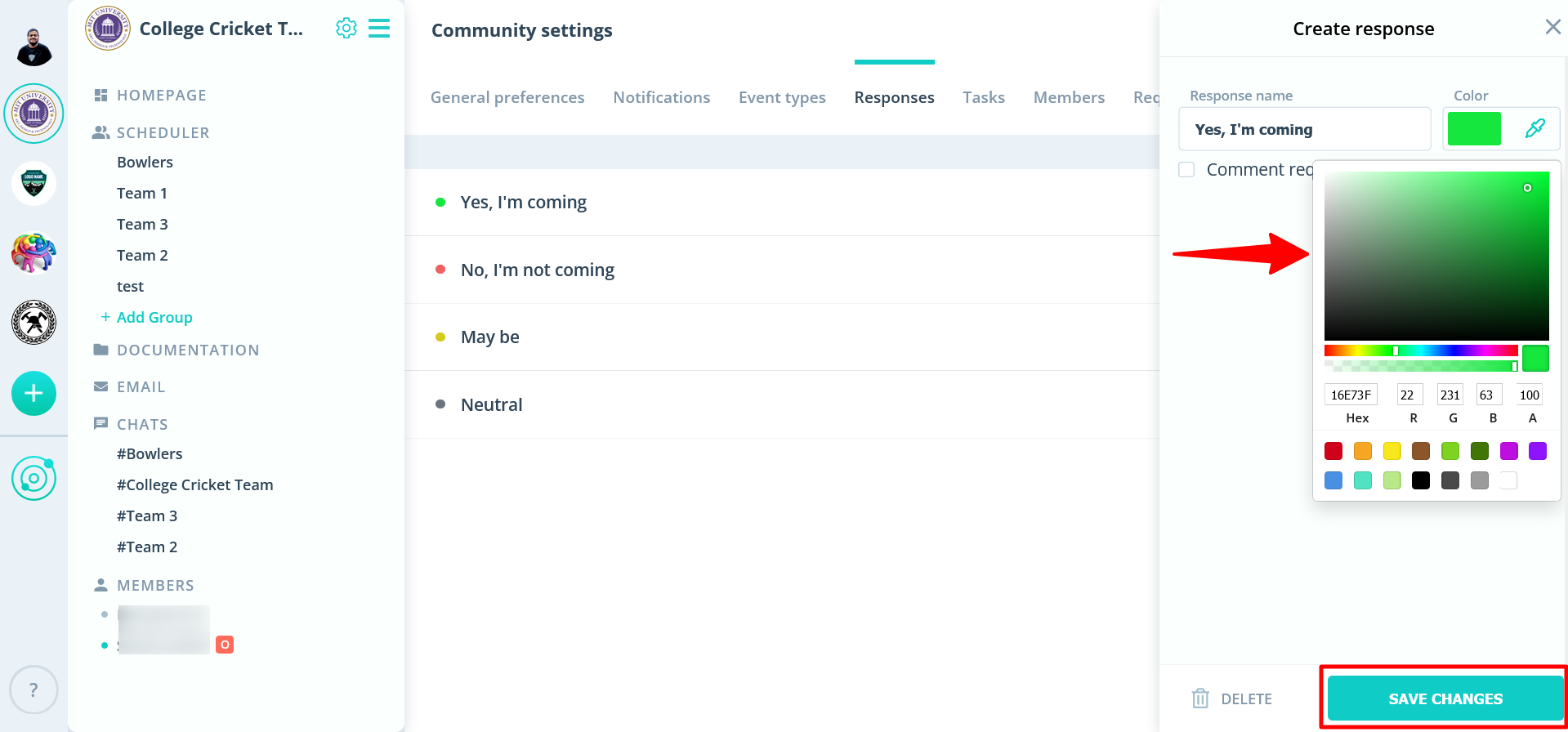
Task: Open the Members settings tab
Action: click(x=1069, y=97)
